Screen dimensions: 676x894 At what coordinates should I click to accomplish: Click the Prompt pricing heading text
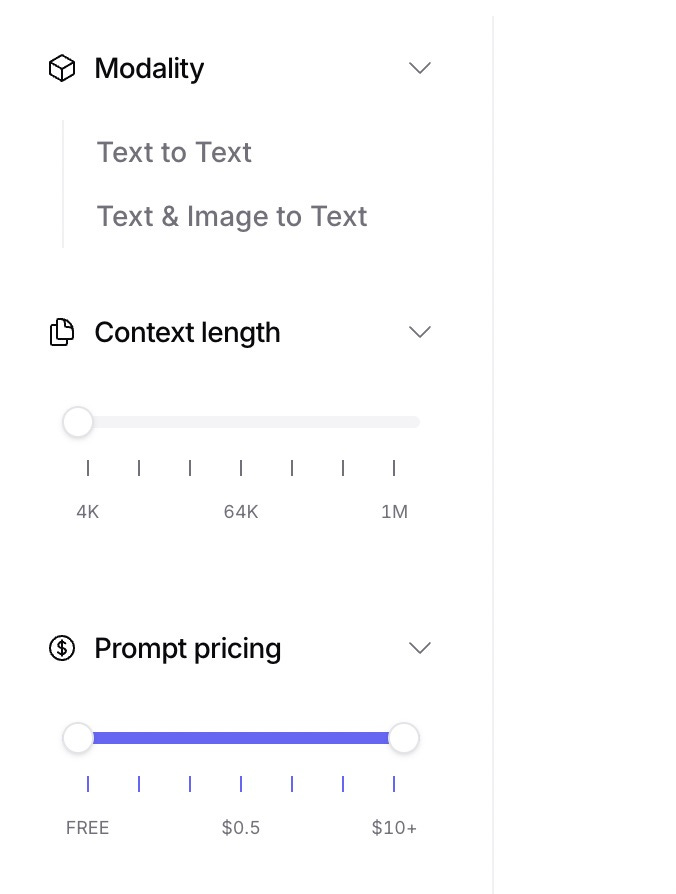tap(187, 648)
